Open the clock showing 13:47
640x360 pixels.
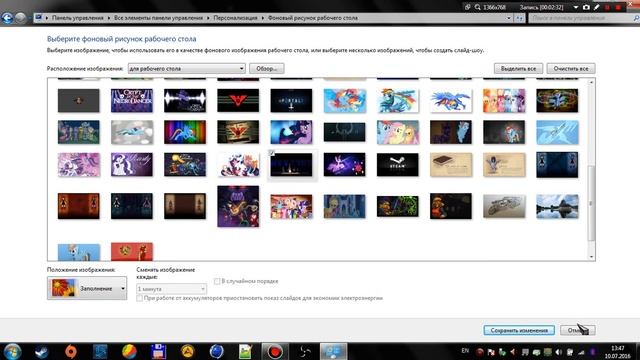tap(618, 352)
